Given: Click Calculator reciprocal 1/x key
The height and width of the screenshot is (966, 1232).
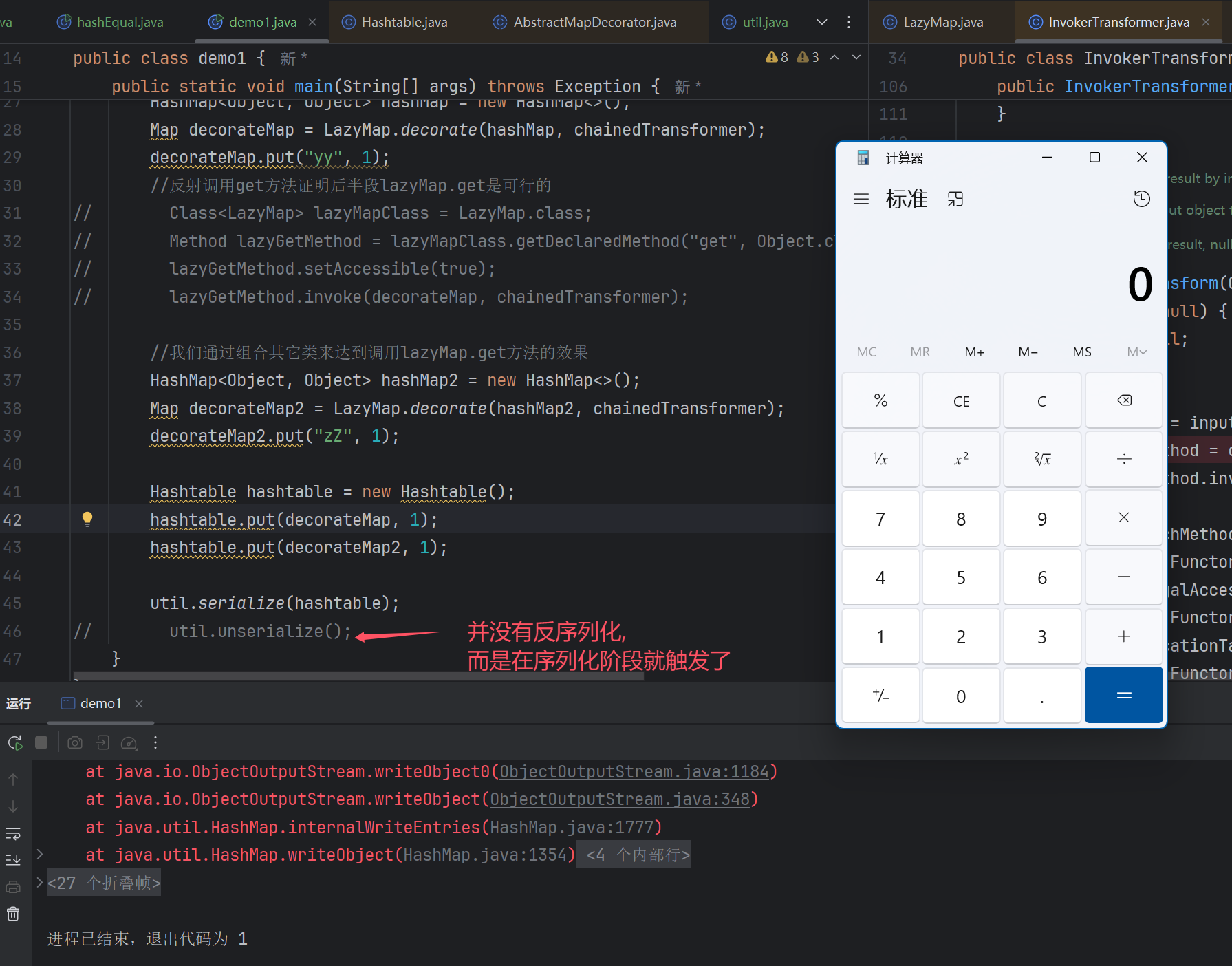Looking at the screenshot, I should tap(880, 459).
